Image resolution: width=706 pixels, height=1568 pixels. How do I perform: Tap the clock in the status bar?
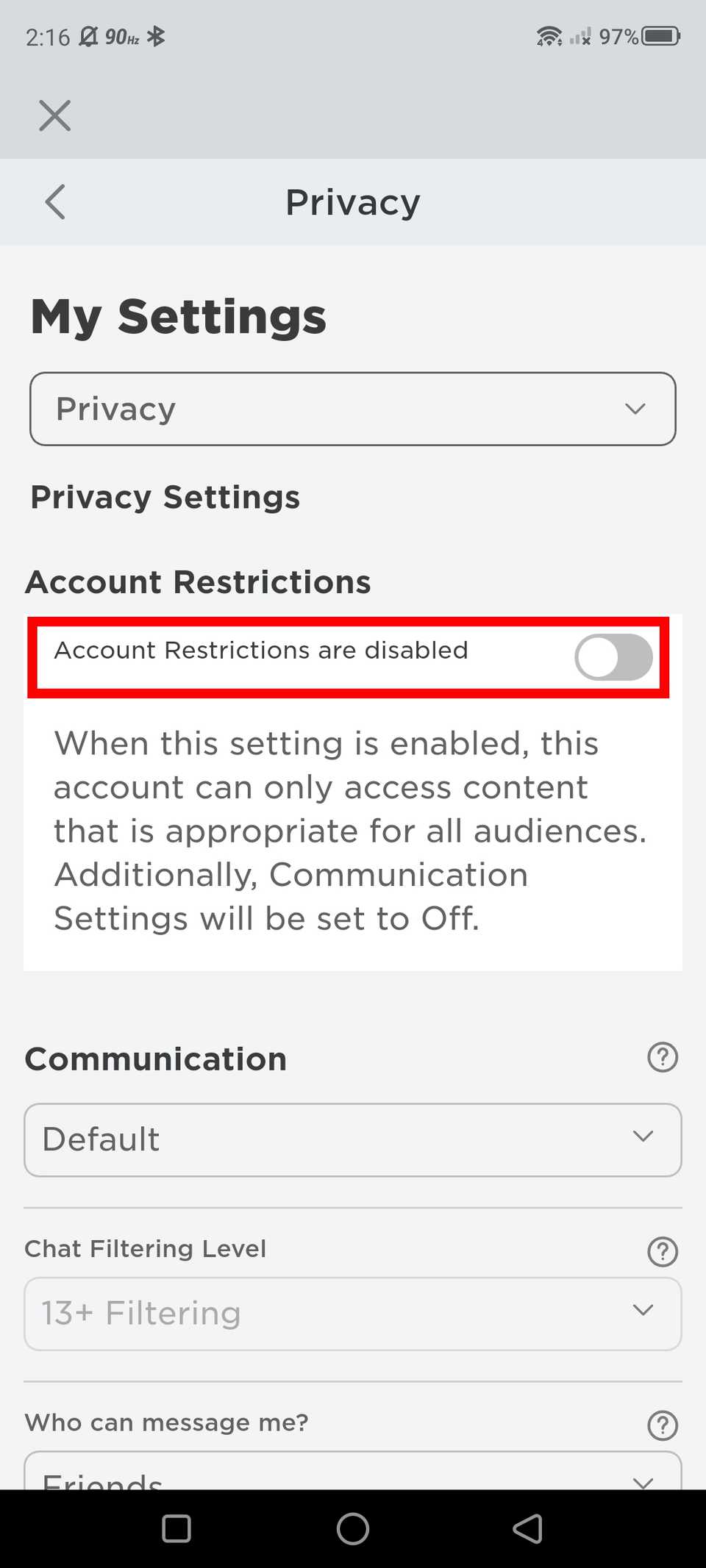pyautogui.click(x=46, y=35)
